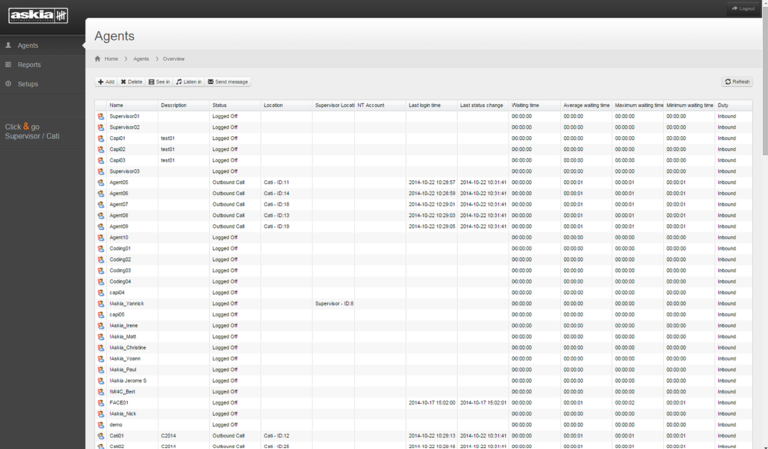
Task: Select the agent icon for FACE01 row
Action: tap(101, 403)
